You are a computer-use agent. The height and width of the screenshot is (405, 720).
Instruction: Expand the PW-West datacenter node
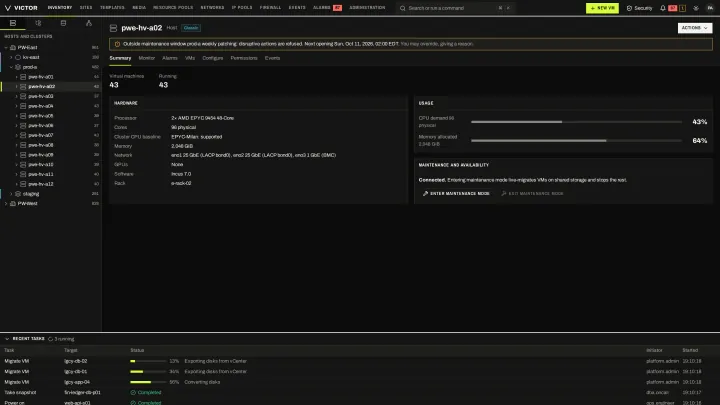(6, 203)
